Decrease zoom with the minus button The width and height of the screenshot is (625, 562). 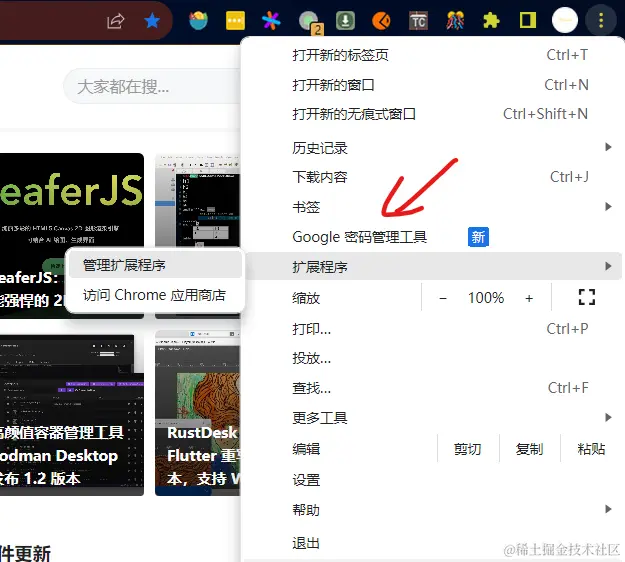[x=443, y=298]
